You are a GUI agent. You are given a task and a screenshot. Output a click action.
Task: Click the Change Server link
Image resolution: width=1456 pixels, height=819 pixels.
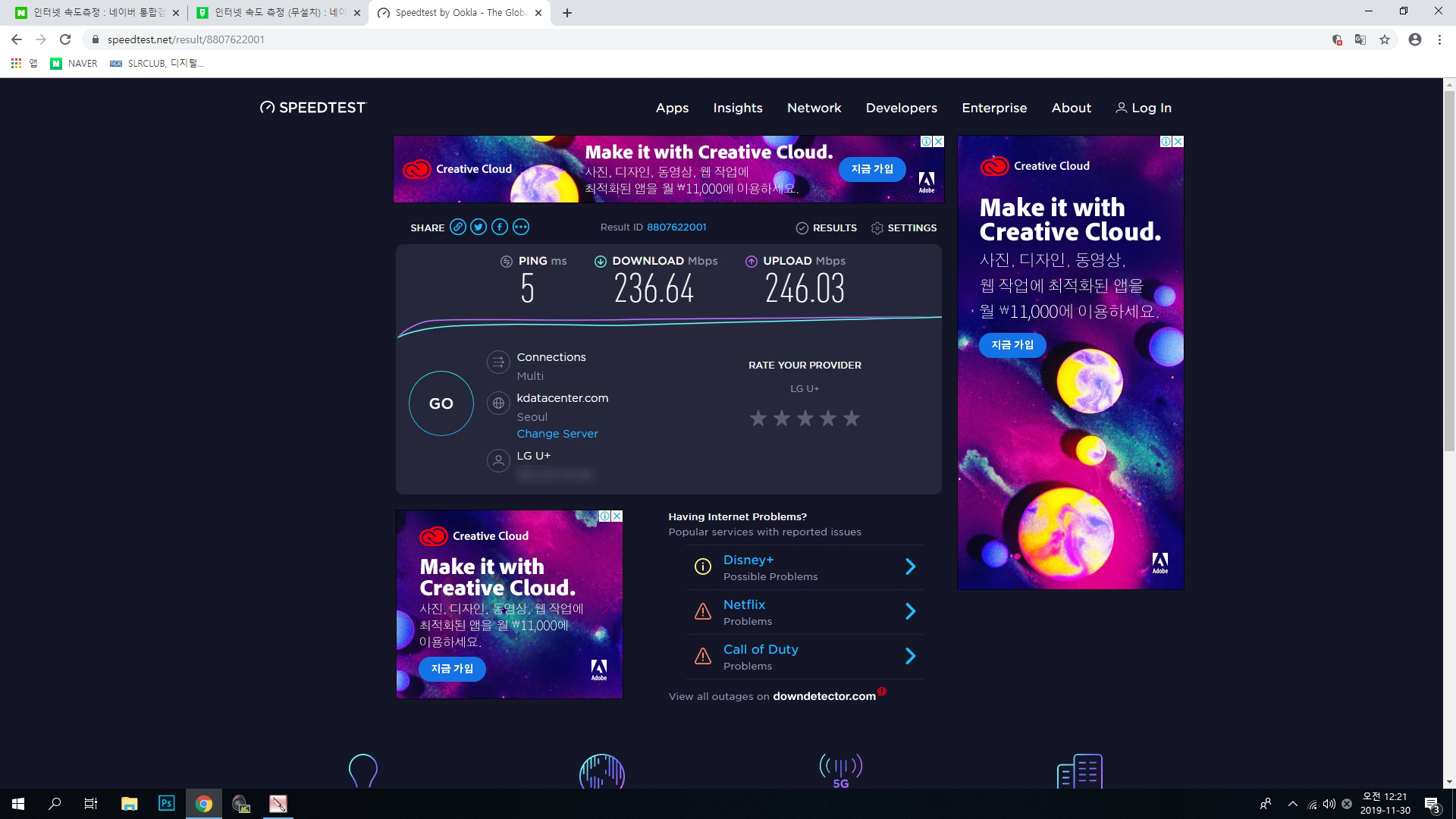(557, 434)
